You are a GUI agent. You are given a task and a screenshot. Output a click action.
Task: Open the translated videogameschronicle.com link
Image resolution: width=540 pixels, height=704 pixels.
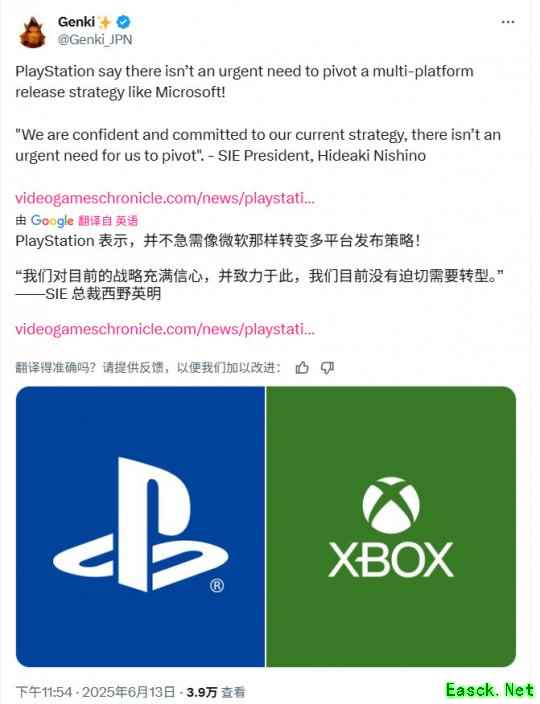[165, 329]
